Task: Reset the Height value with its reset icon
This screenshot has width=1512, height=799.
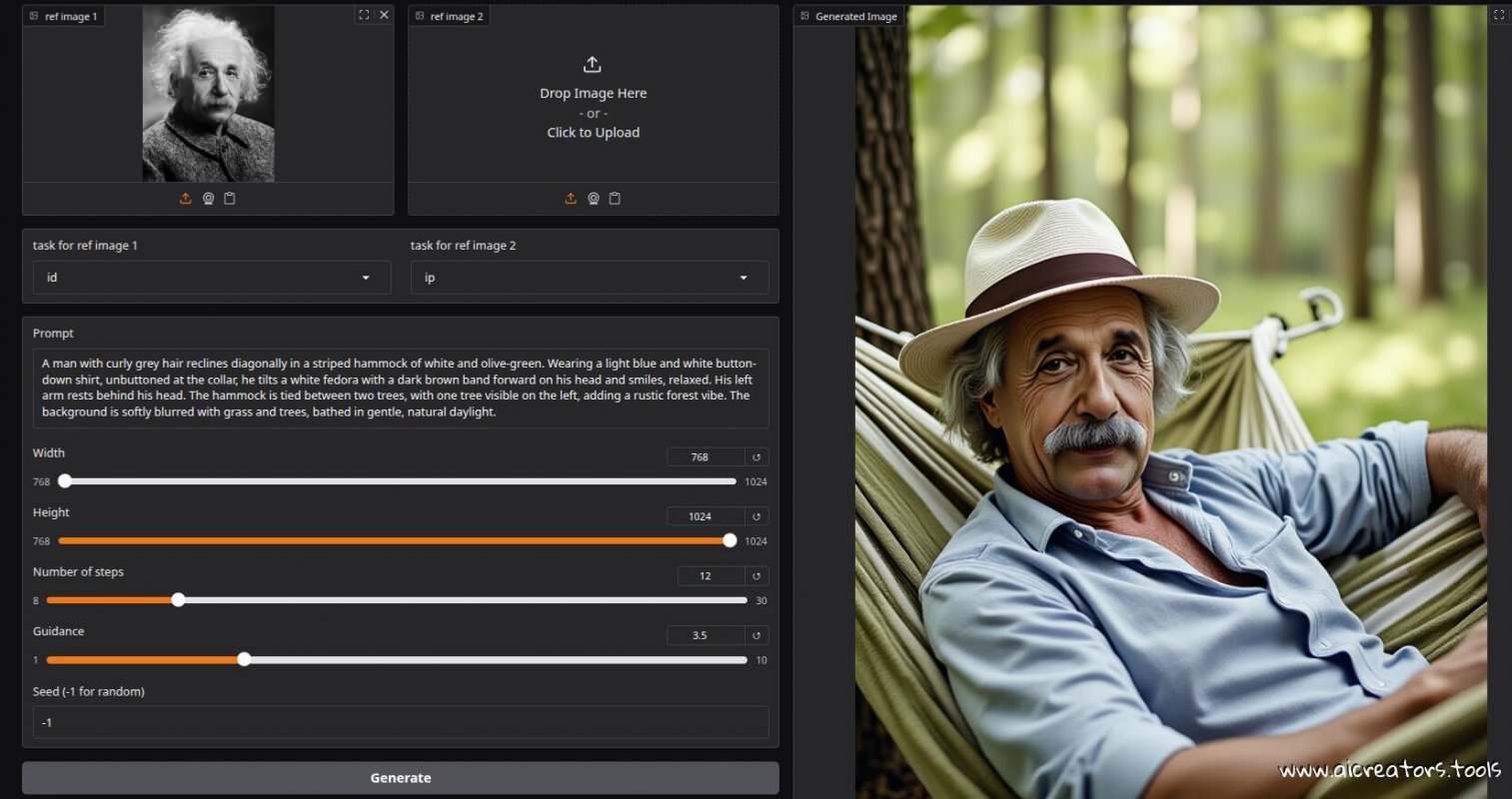Action: coord(756,515)
